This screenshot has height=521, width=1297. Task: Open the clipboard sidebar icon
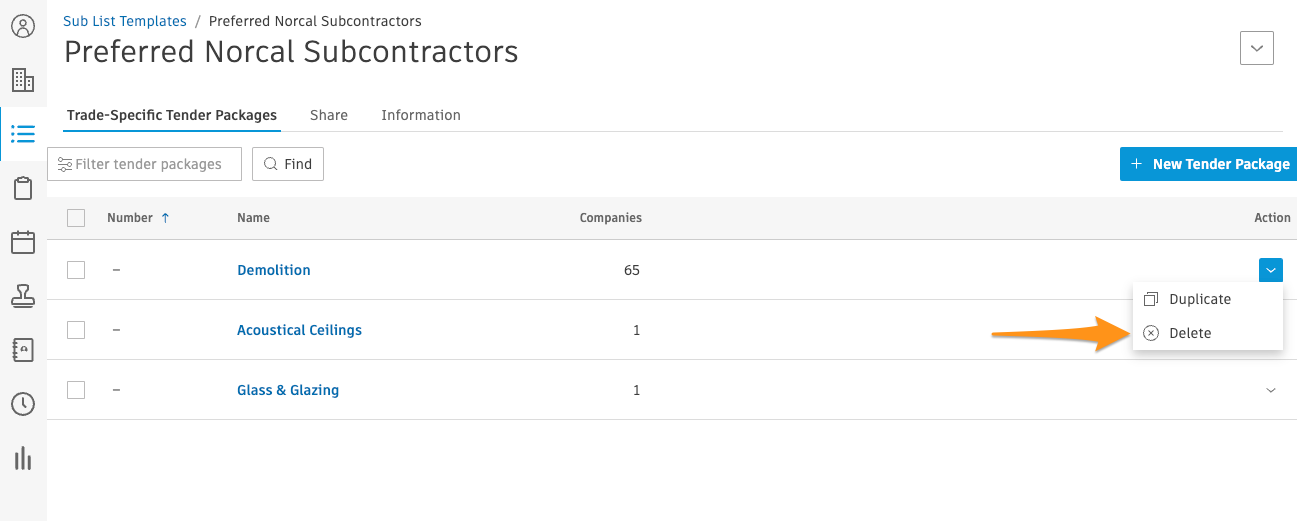click(x=23, y=188)
